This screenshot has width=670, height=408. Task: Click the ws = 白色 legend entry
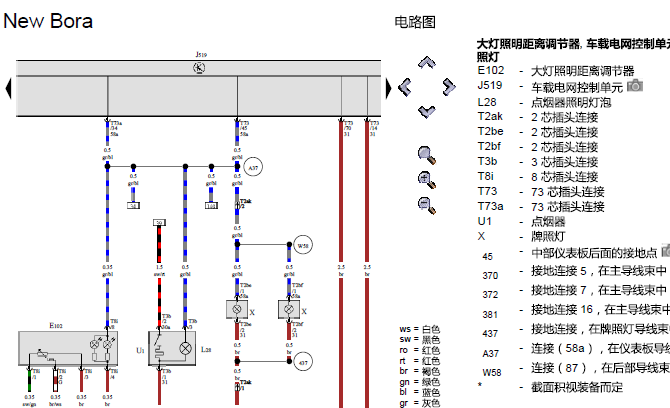[419, 329]
